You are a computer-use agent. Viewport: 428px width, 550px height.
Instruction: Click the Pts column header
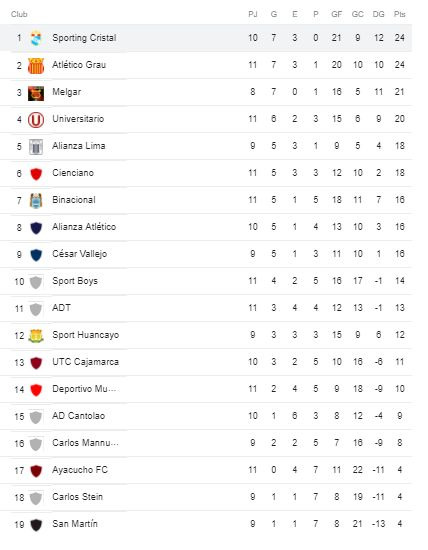pos(400,14)
